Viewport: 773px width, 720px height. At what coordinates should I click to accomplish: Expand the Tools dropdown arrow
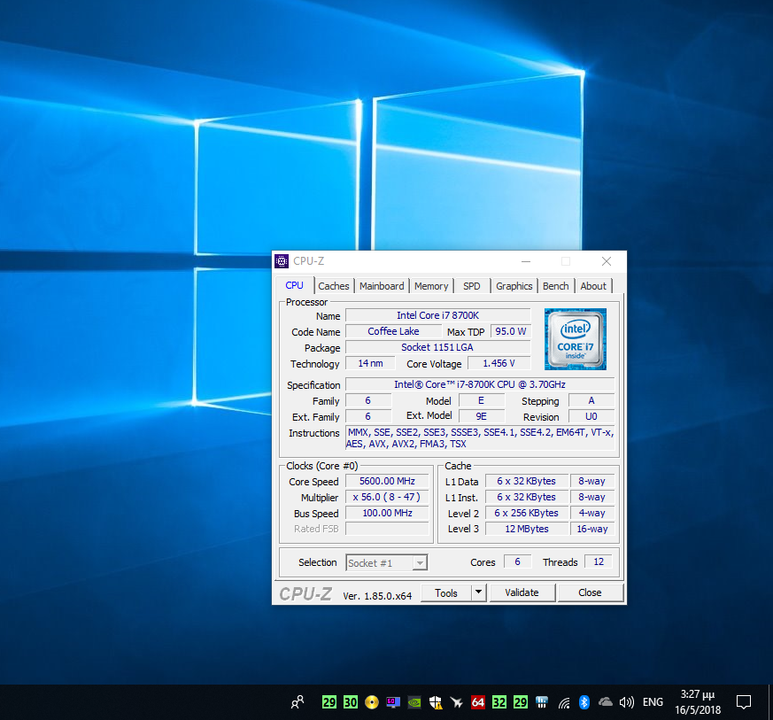(x=479, y=593)
